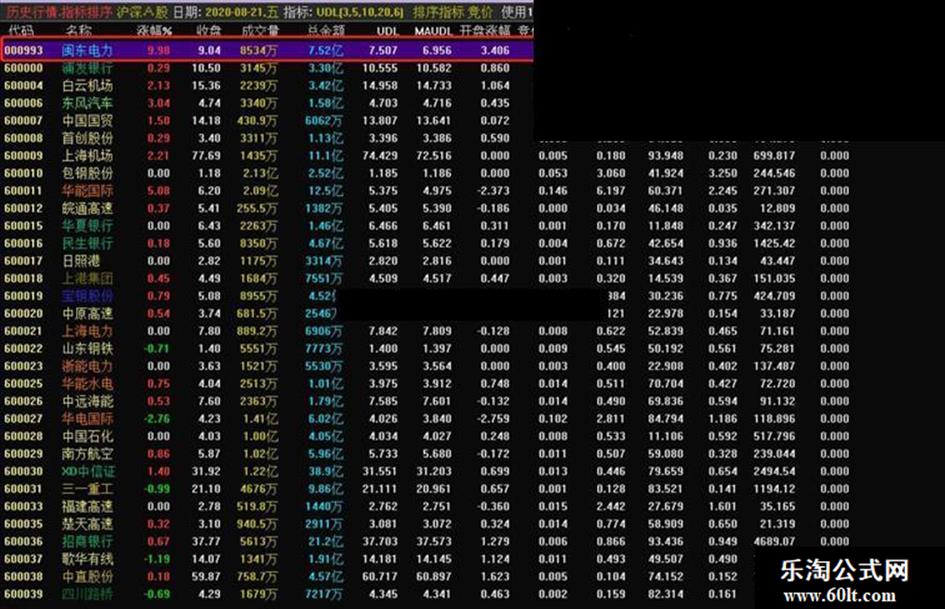Click volume value 8534万
This screenshot has width=945, height=609.
click(259, 51)
